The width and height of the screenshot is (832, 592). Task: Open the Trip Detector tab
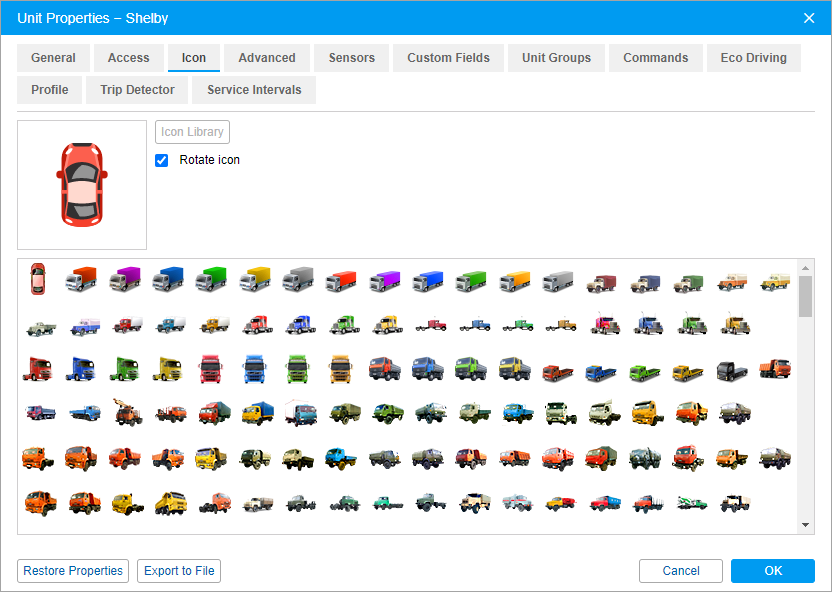pos(137,90)
